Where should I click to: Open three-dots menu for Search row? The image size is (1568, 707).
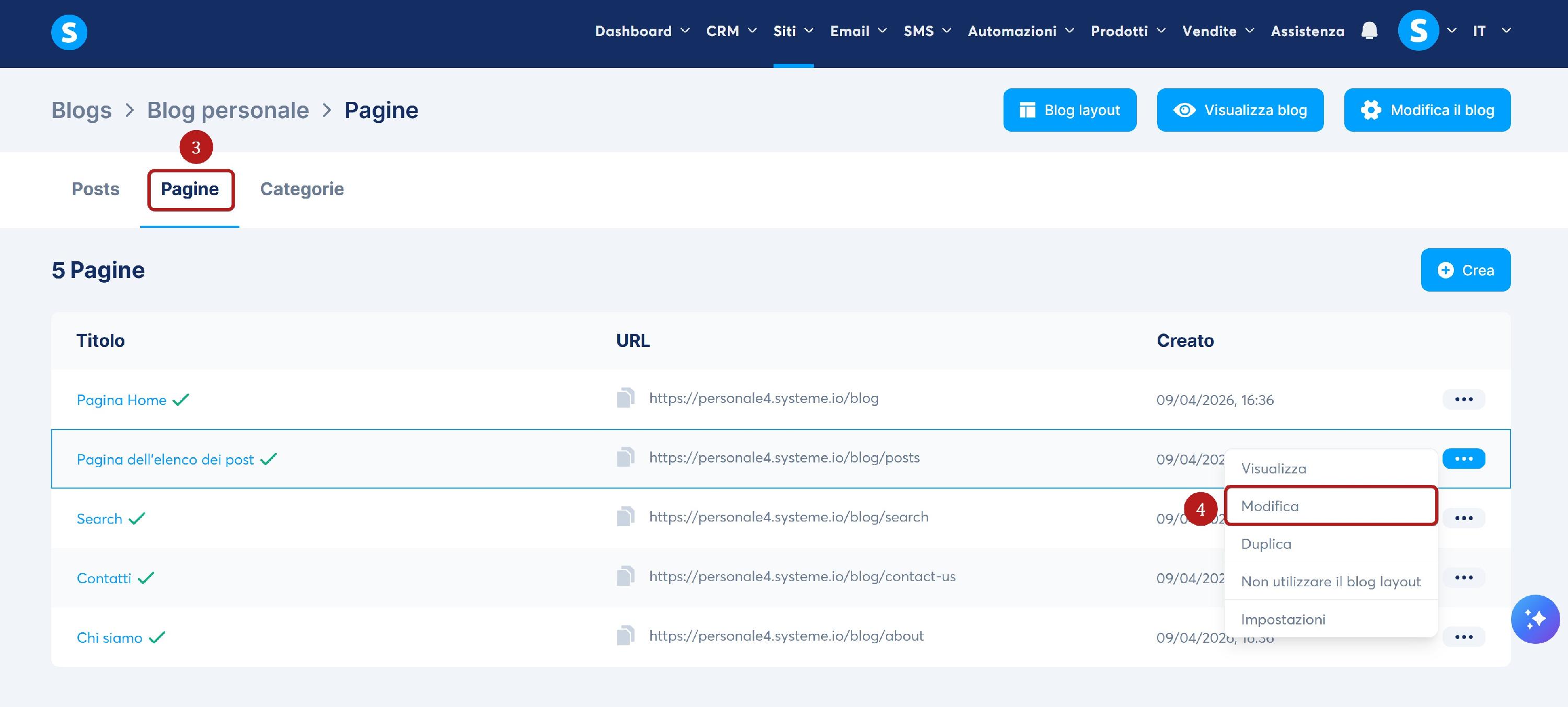click(1463, 518)
